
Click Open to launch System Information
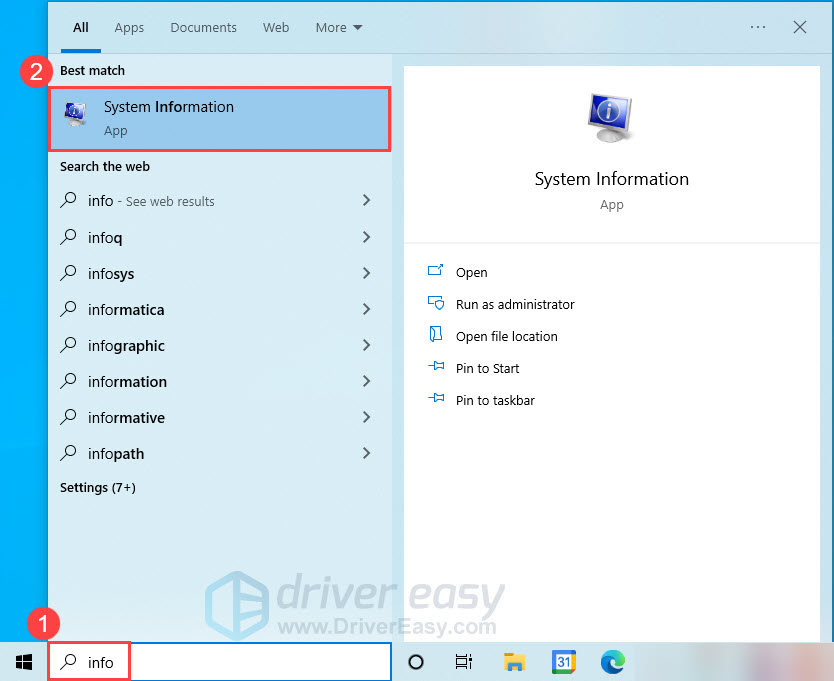click(471, 272)
